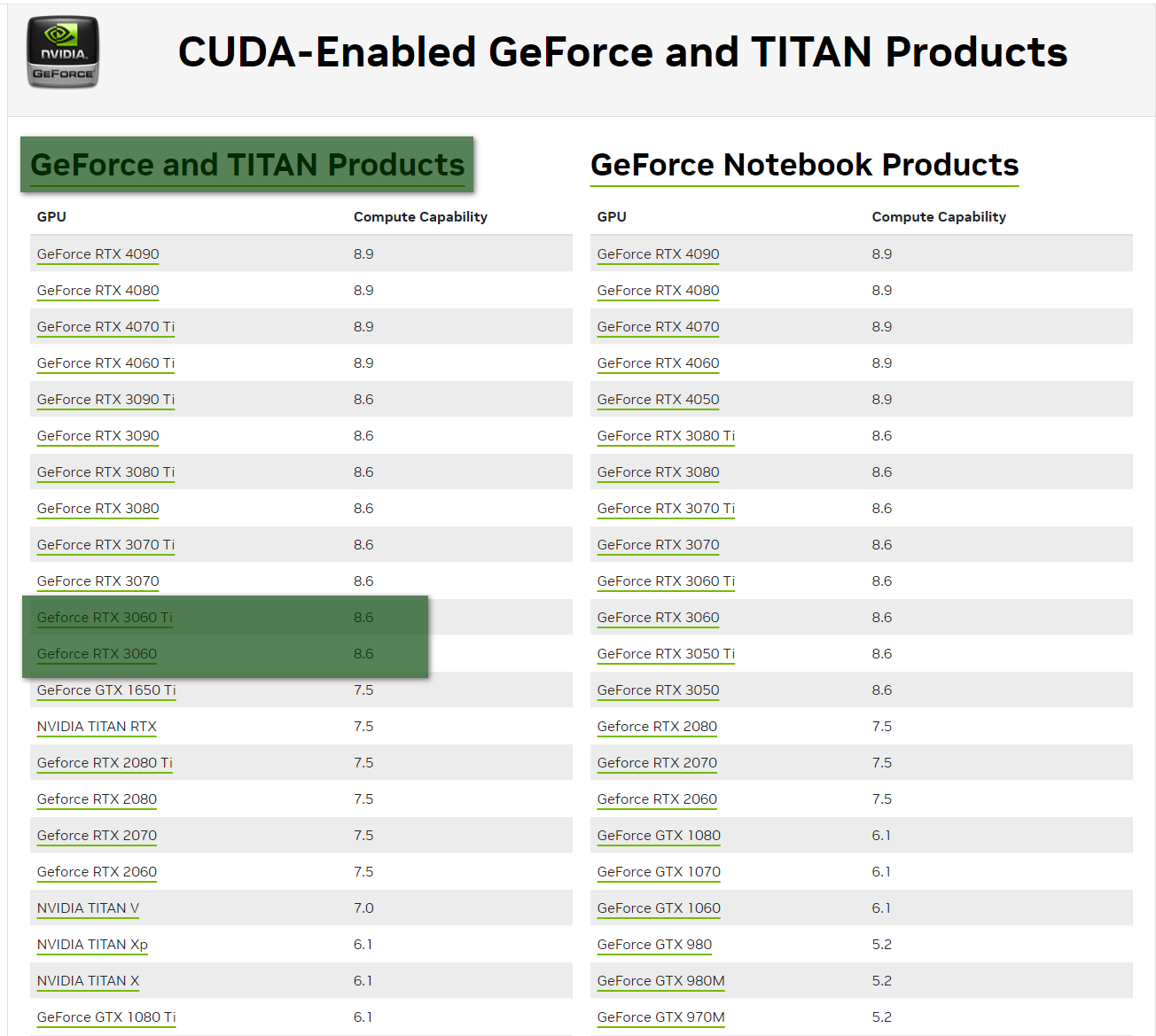The image size is (1156, 1036).
Task: Open the GeForce RTX 4060 Ti link
Action: 105,363
